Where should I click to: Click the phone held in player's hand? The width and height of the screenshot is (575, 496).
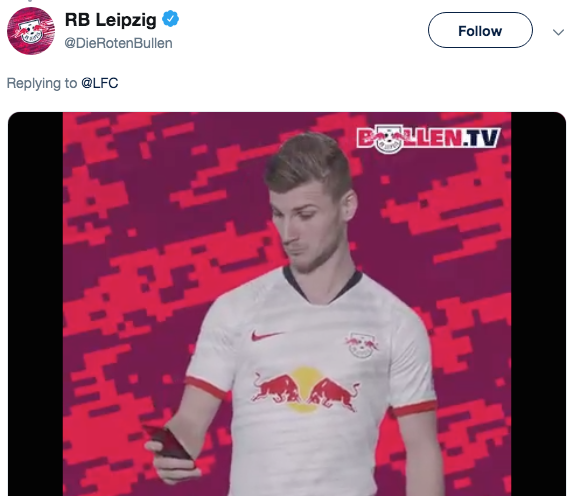pos(168,443)
